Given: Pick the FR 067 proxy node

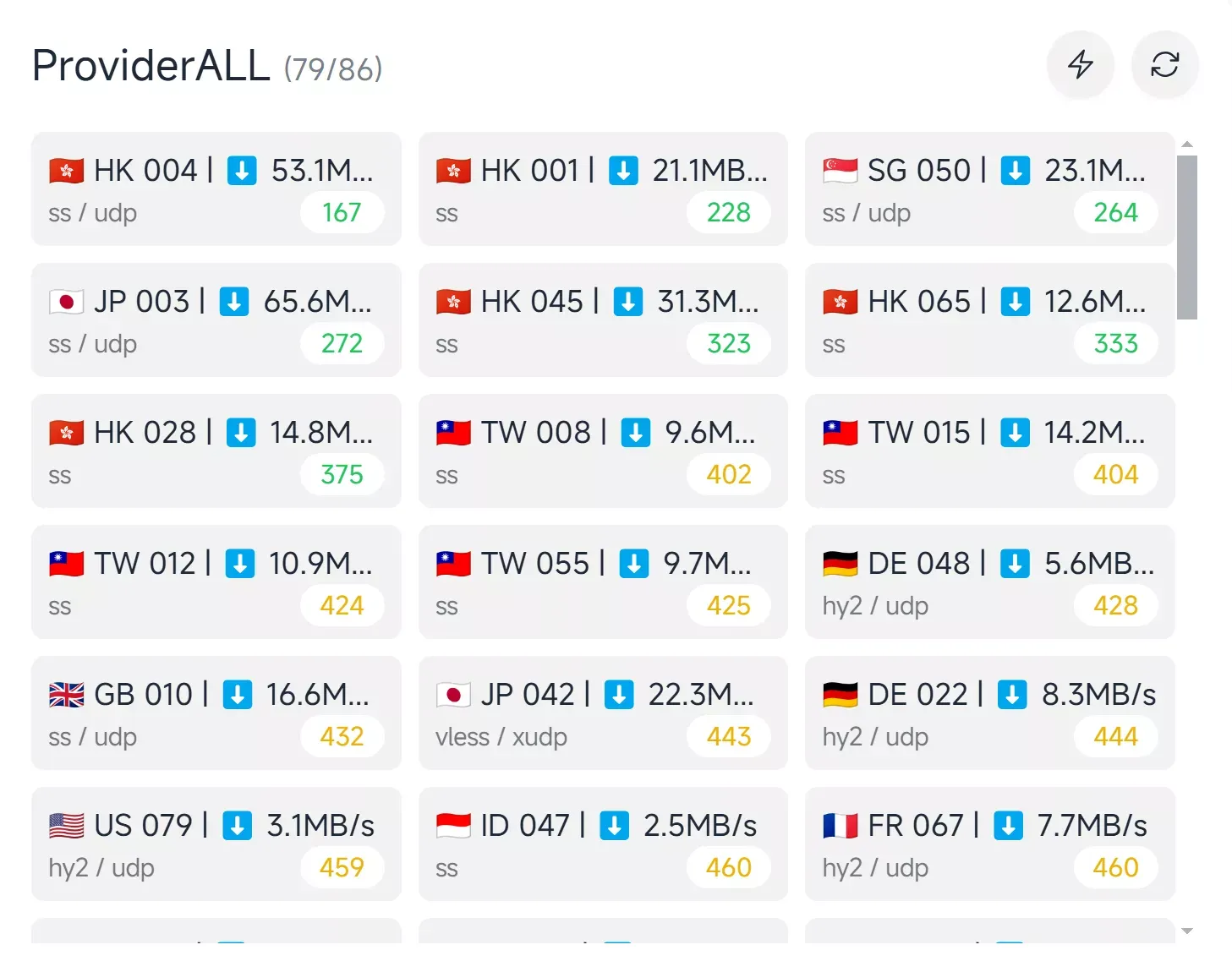Looking at the screenshot, I should point(989,844).
